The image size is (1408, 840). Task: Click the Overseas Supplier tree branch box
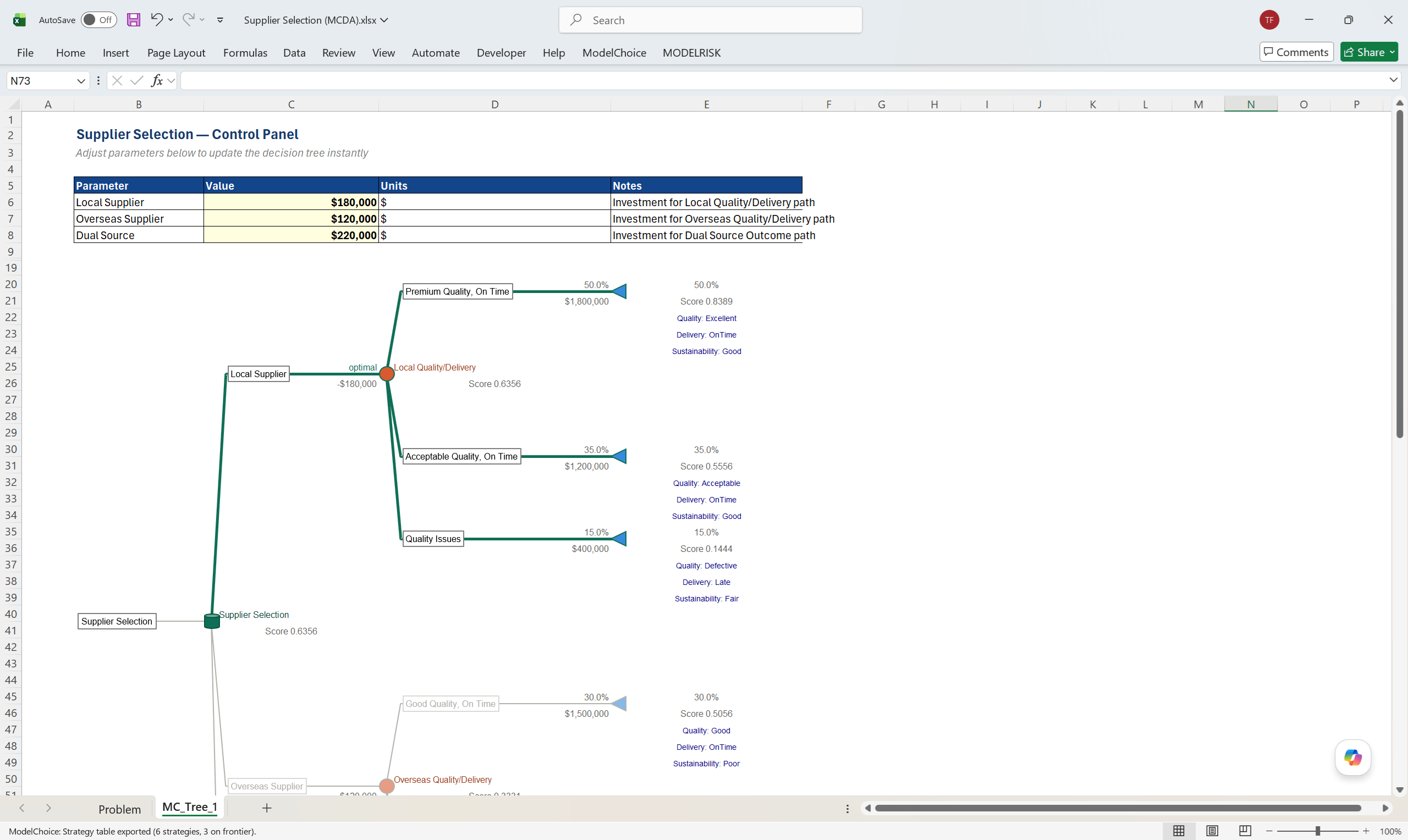[x=267, y=786]
